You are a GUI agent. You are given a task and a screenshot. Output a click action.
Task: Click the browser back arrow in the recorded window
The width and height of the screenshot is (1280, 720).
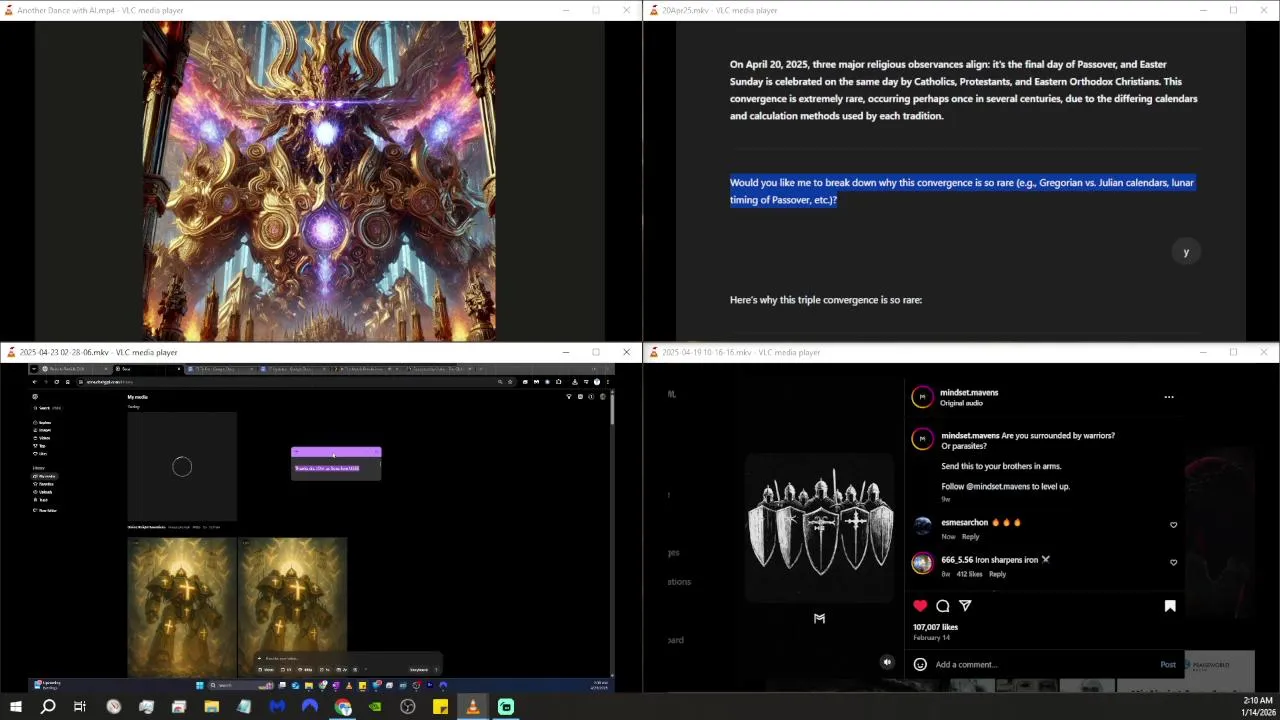(x=34, y=382)
